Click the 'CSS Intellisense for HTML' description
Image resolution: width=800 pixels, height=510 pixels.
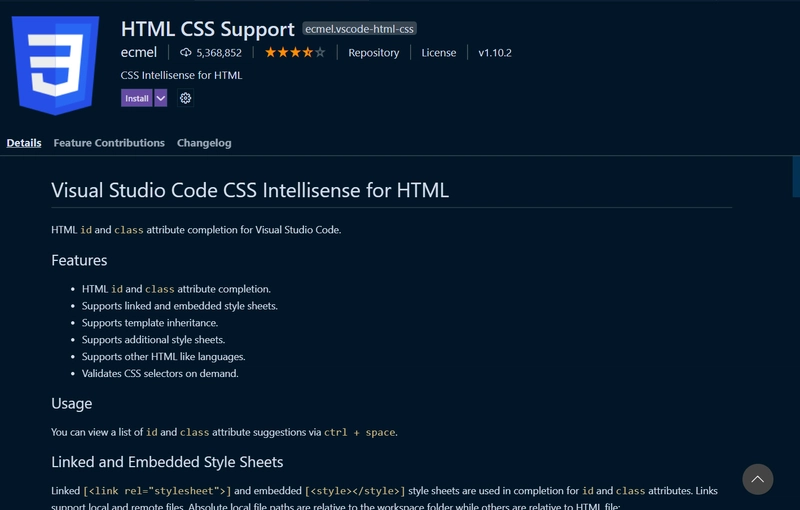[x=181, y=75]
